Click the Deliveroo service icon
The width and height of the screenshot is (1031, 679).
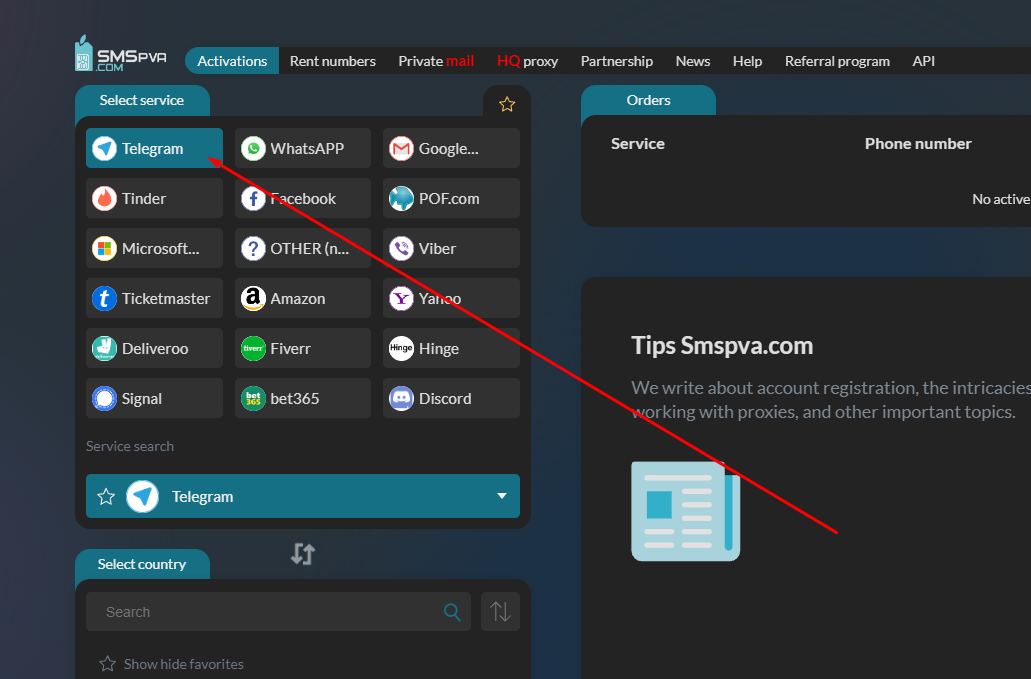(x=105, y=348)
